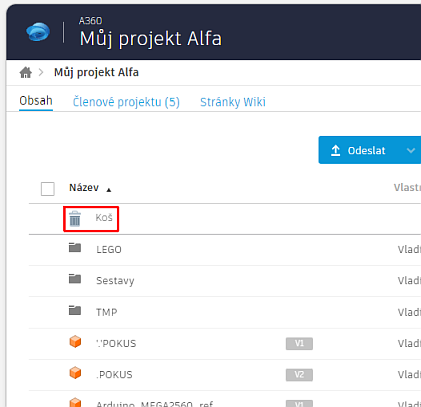The height and width of the screenshot is (407, 421).
Task: Click the V1 version badge of '.'POKUS
Action: [x=299, y=344]
